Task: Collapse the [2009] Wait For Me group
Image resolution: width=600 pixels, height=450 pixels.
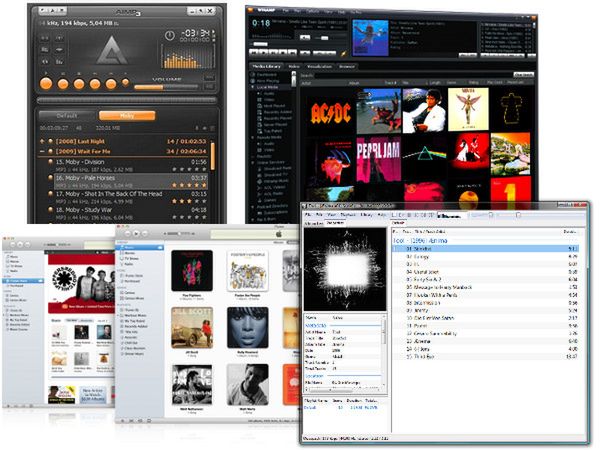Action: tap(42, 151)
